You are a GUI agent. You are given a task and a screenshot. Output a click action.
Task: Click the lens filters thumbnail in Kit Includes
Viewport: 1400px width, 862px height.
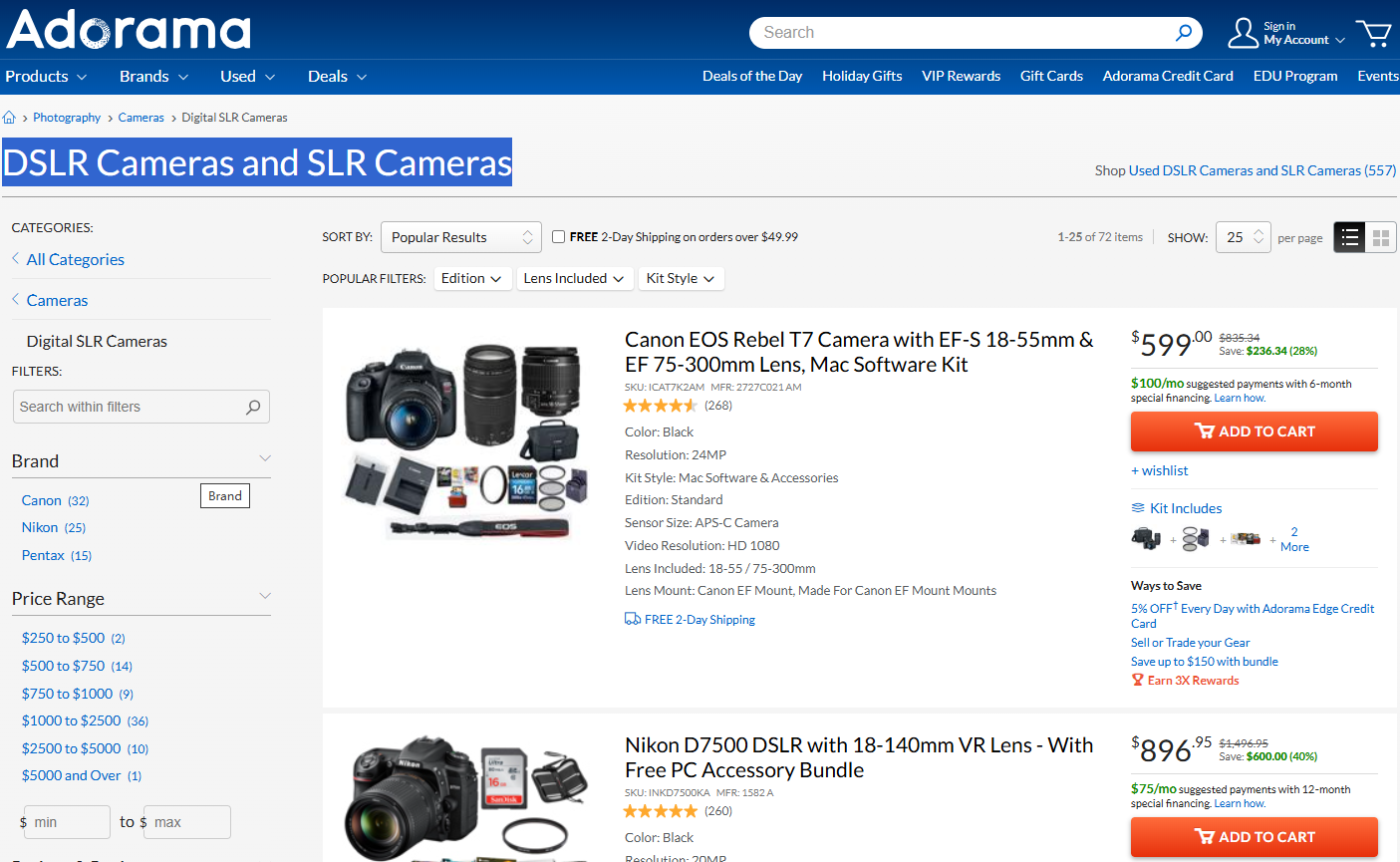[1196, 539]
